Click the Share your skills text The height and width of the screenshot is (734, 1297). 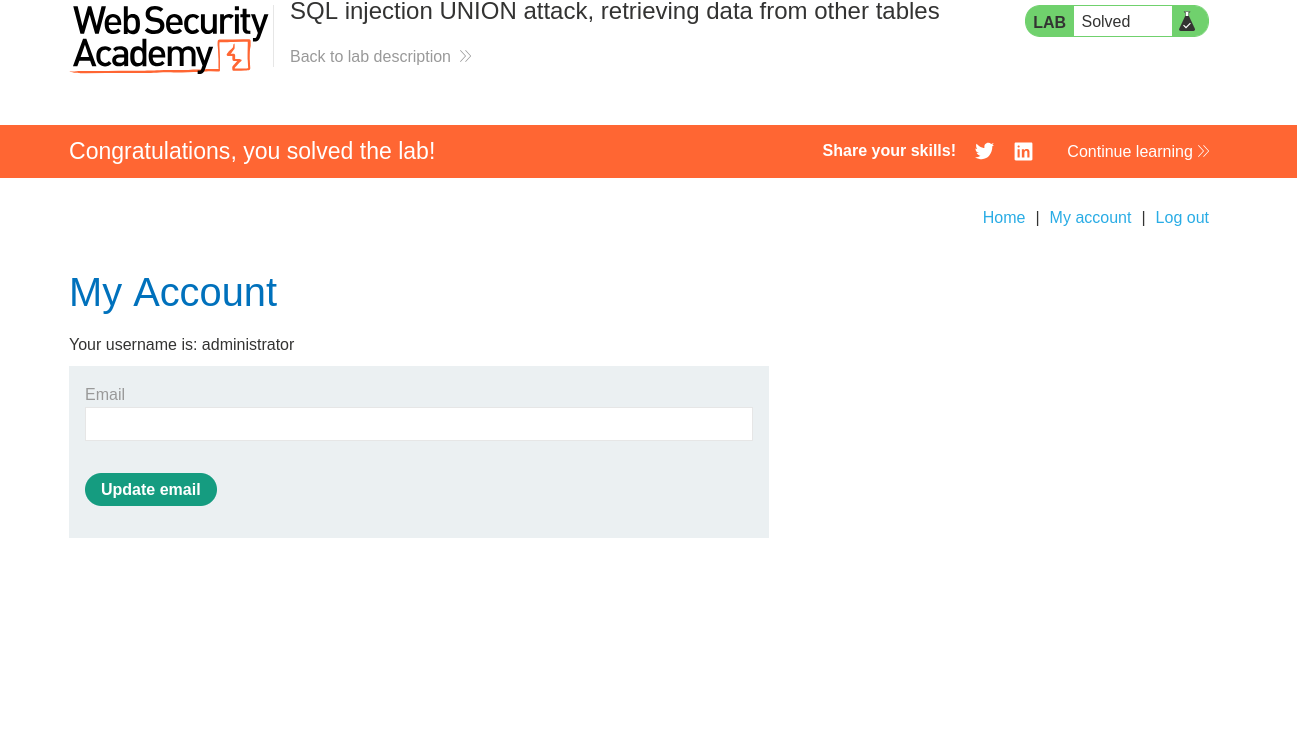pos(889,151)
